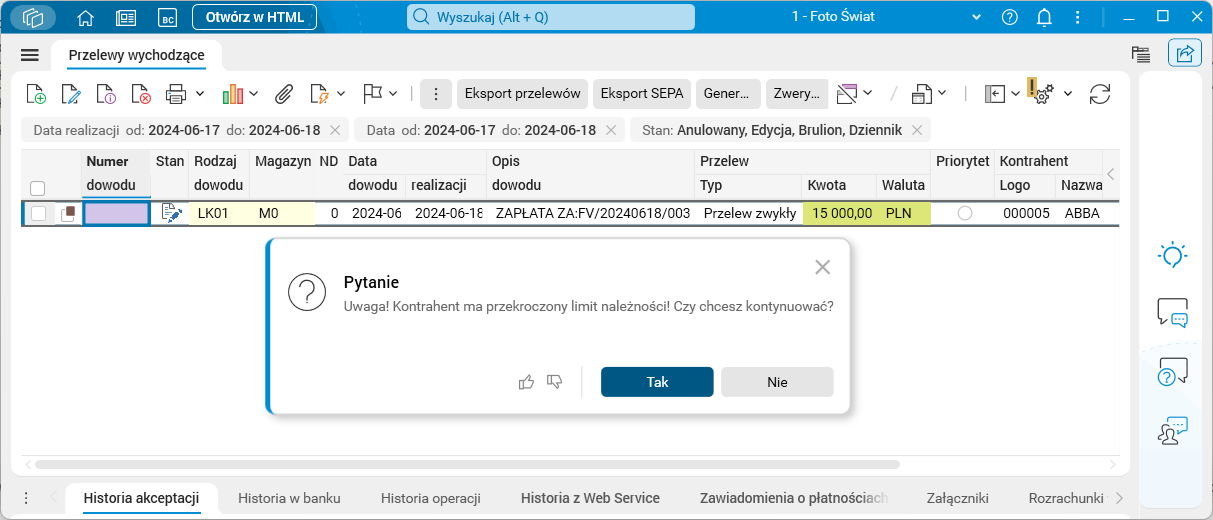The image size is (1213, 520).
Task: Refresh the transfers list
Action: (x=1100, y=94)
